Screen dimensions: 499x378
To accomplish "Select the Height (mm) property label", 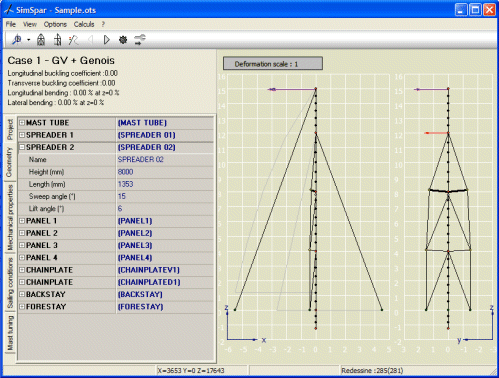I will coord(46,172).
